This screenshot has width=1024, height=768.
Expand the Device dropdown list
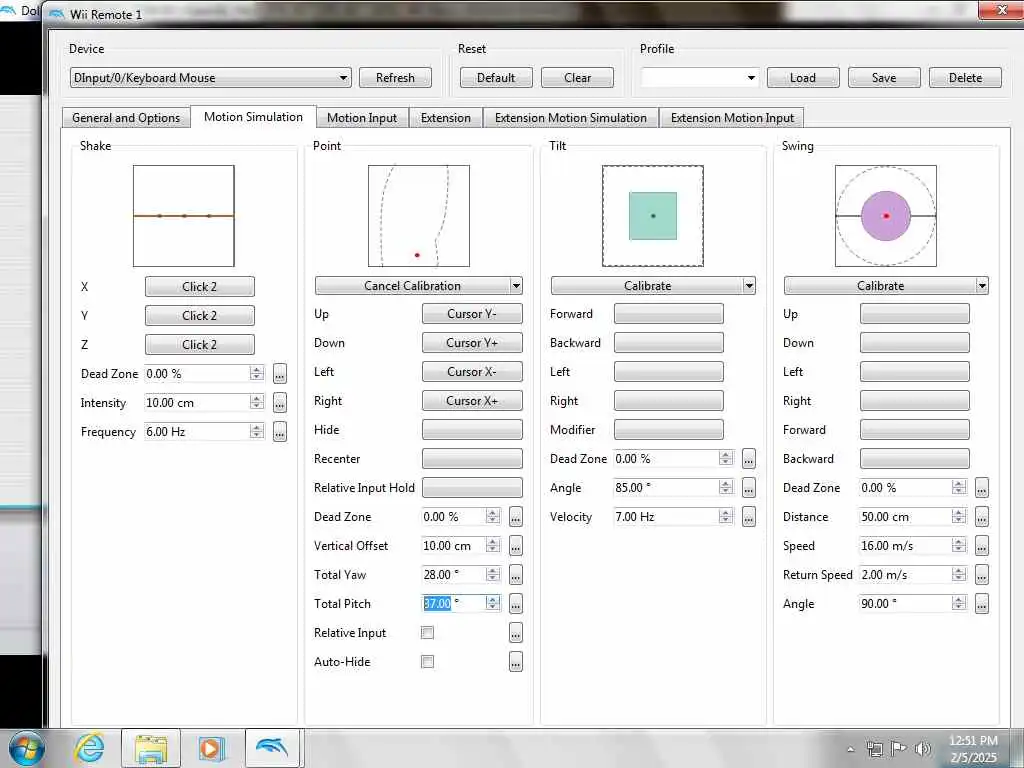(x=344, y=78)
